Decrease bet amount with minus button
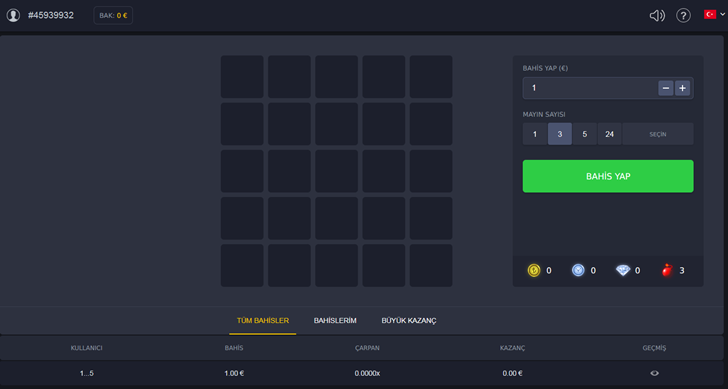Image resolution: width=728 pixels, height=389 pixels. pyautogui.click(x=666, y=88)
